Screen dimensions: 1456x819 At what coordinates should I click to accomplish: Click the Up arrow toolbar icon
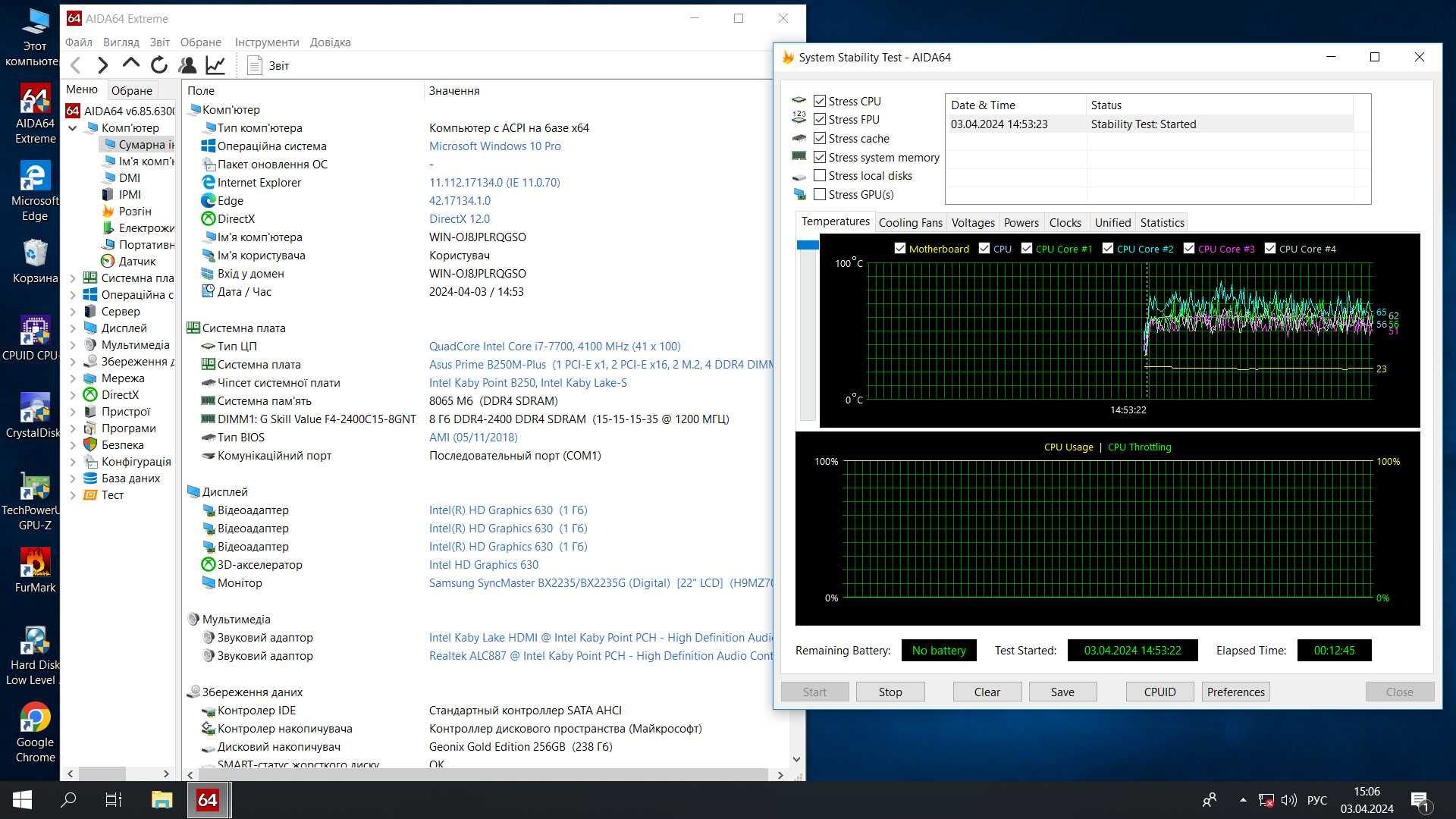coord(130,64)
